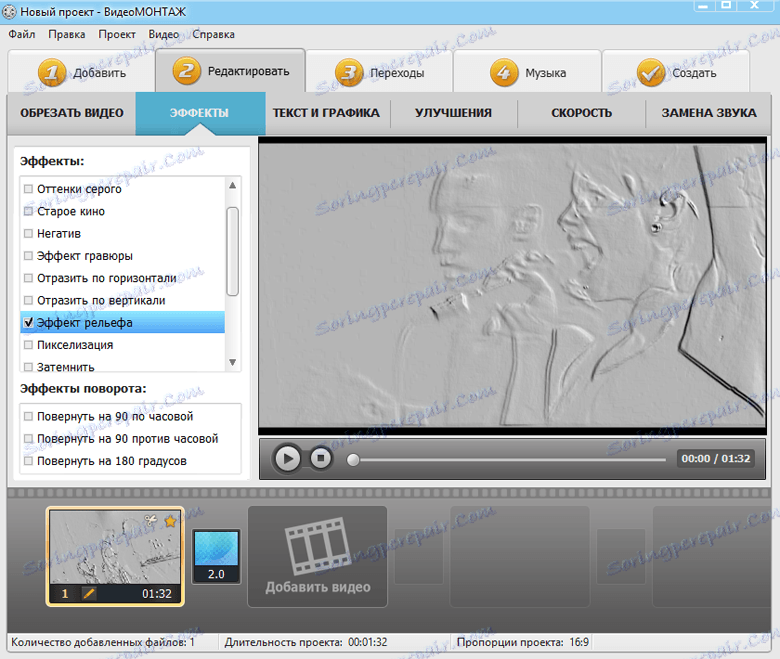Click effects list scroll down arrow
The image size is (780, 659).
[232, 363]
